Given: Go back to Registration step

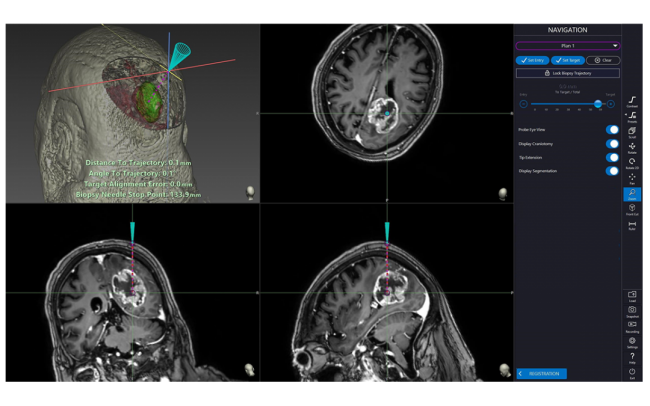Looking at the screenshot, I should pyautogui.click(x=541, y=373).
